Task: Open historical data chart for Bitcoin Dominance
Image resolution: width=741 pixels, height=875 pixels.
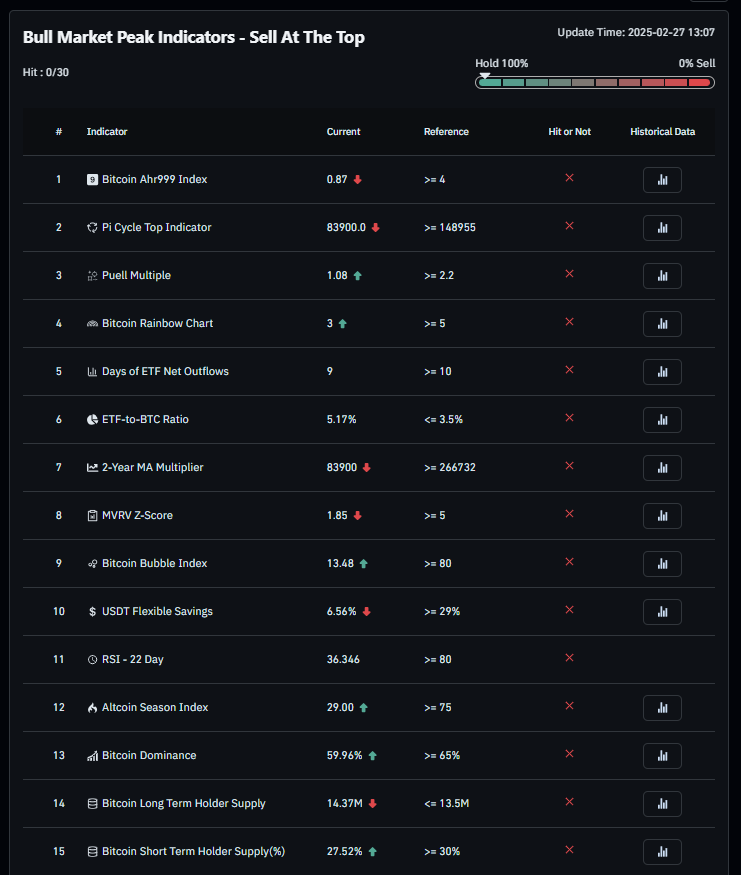Action: (662, 756)
